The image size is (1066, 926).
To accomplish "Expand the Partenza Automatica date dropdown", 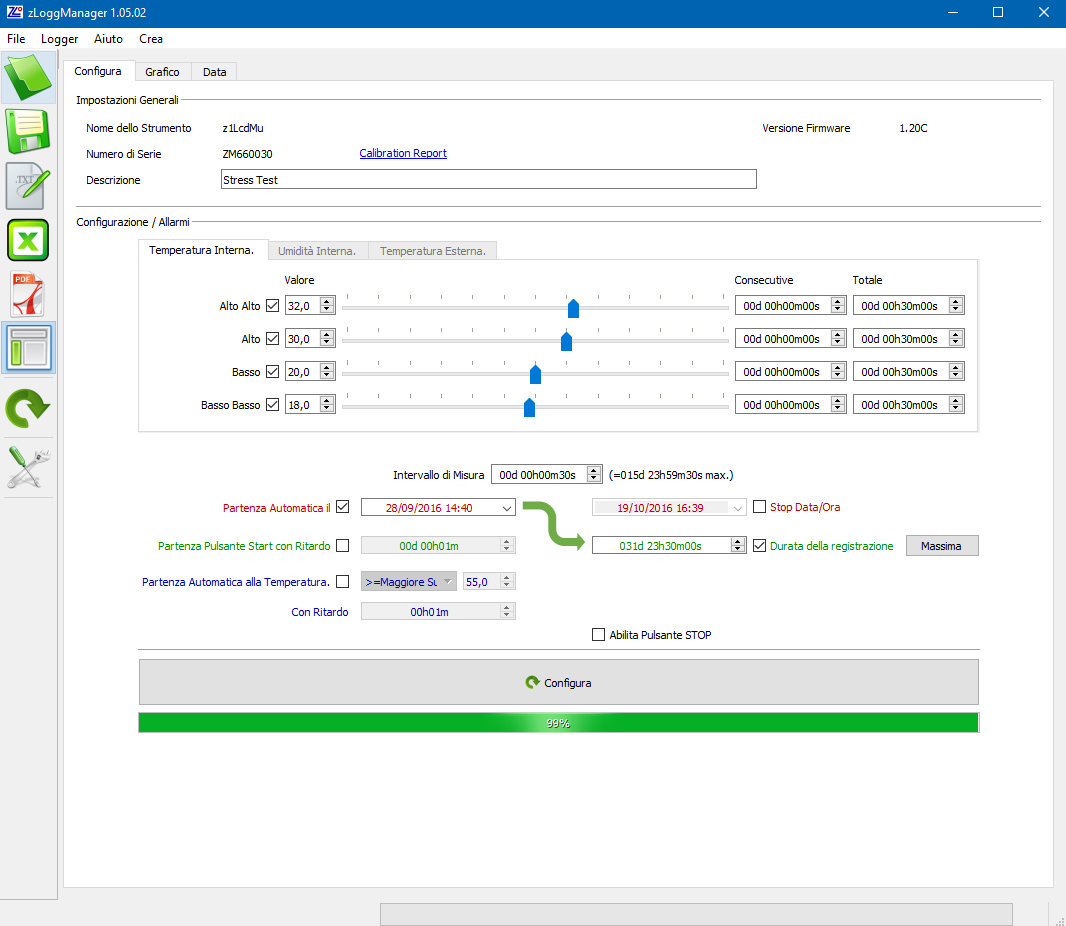I will pyautogui.click(x=505, y=508).
